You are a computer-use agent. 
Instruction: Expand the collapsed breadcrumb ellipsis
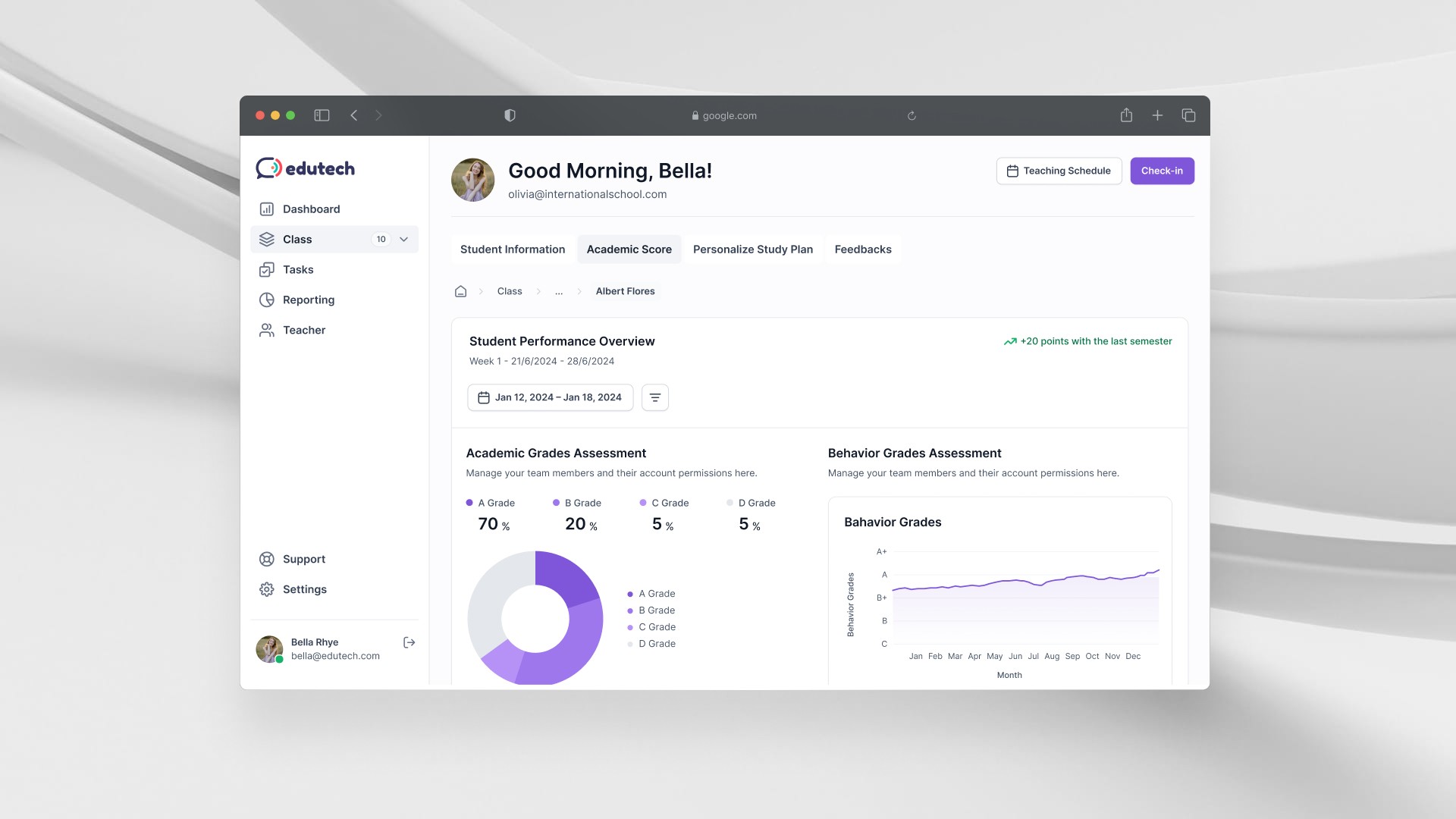pyautogui.click(x=559, y=291)
